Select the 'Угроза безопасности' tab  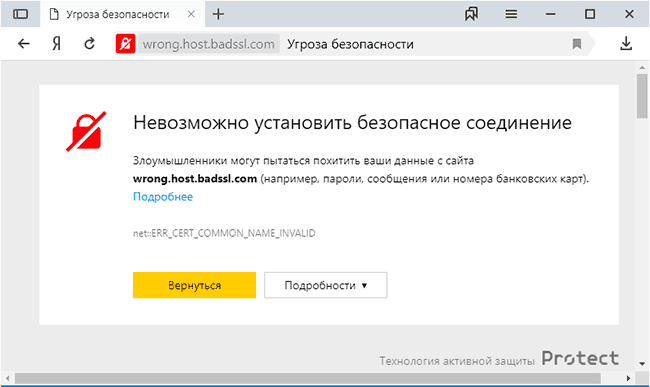pos(122,14)
